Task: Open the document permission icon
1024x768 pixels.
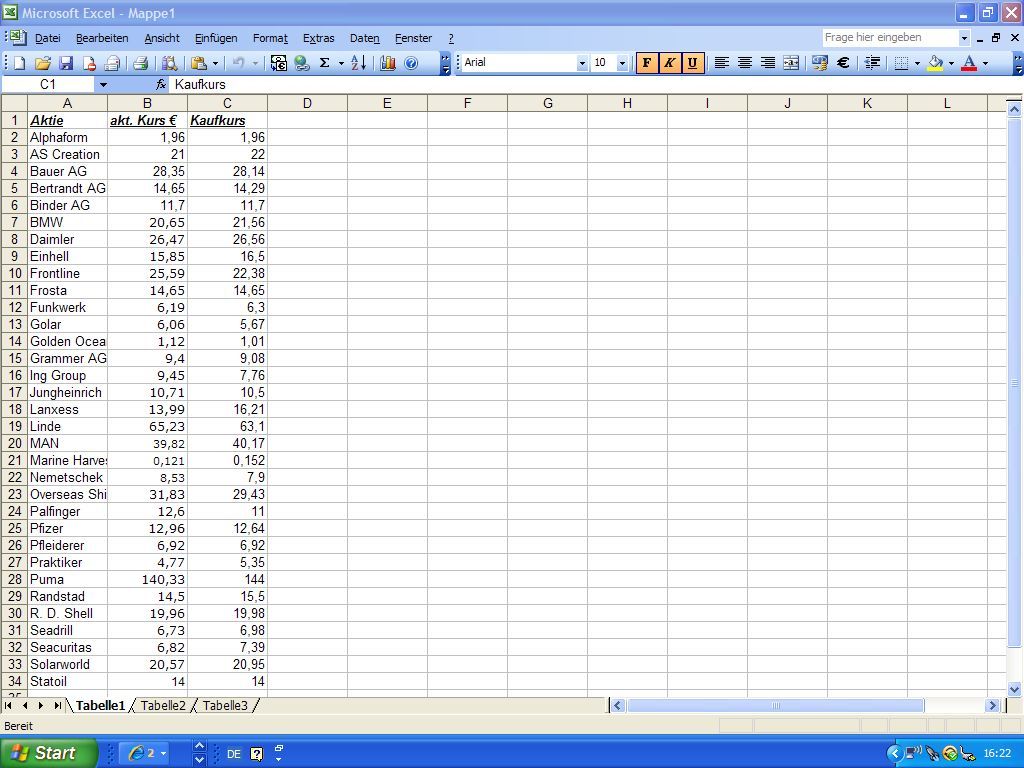Action: point(89,63)
